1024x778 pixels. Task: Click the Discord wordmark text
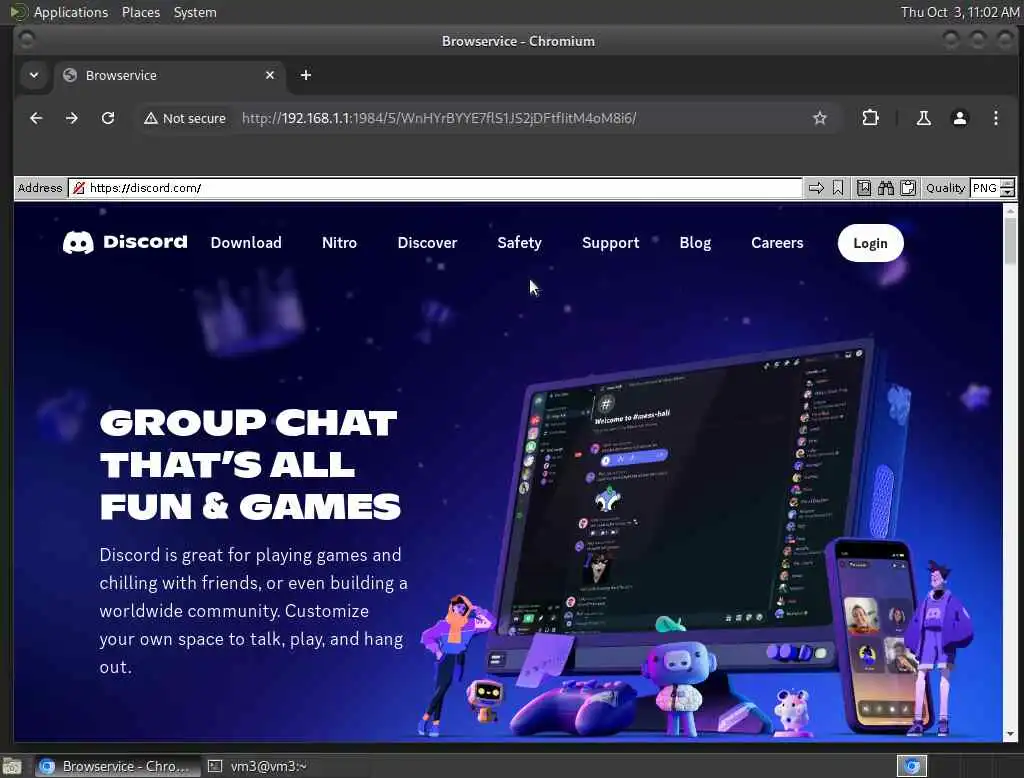point(146,242)
